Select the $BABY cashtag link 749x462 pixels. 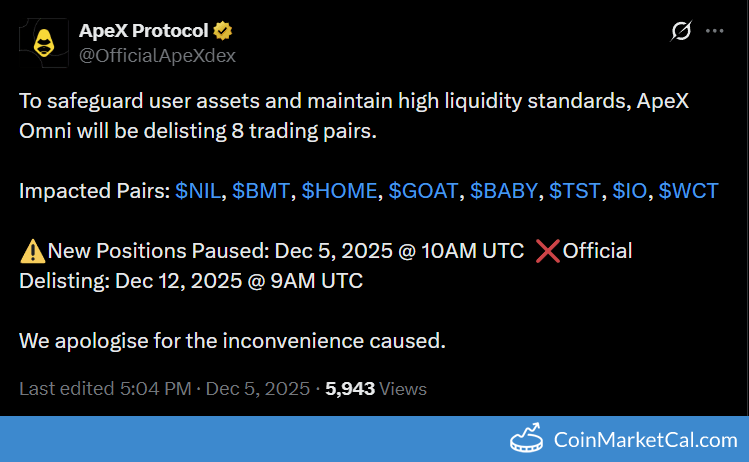[x=503, y=191]
